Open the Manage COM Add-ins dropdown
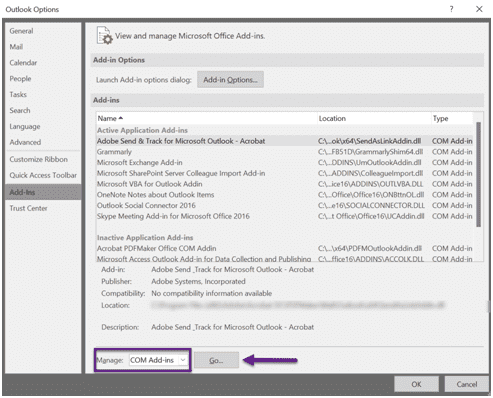 coord(158,360)
